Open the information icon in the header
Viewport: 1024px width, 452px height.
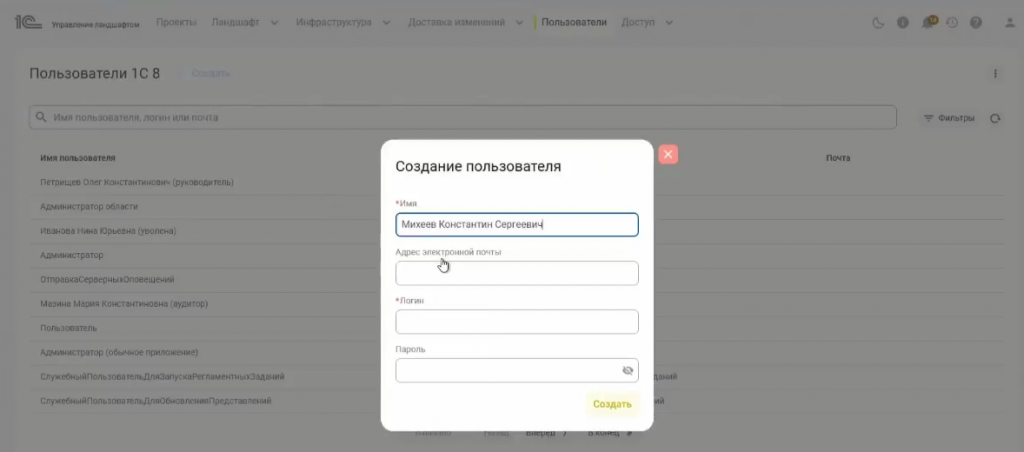point(903,23)
